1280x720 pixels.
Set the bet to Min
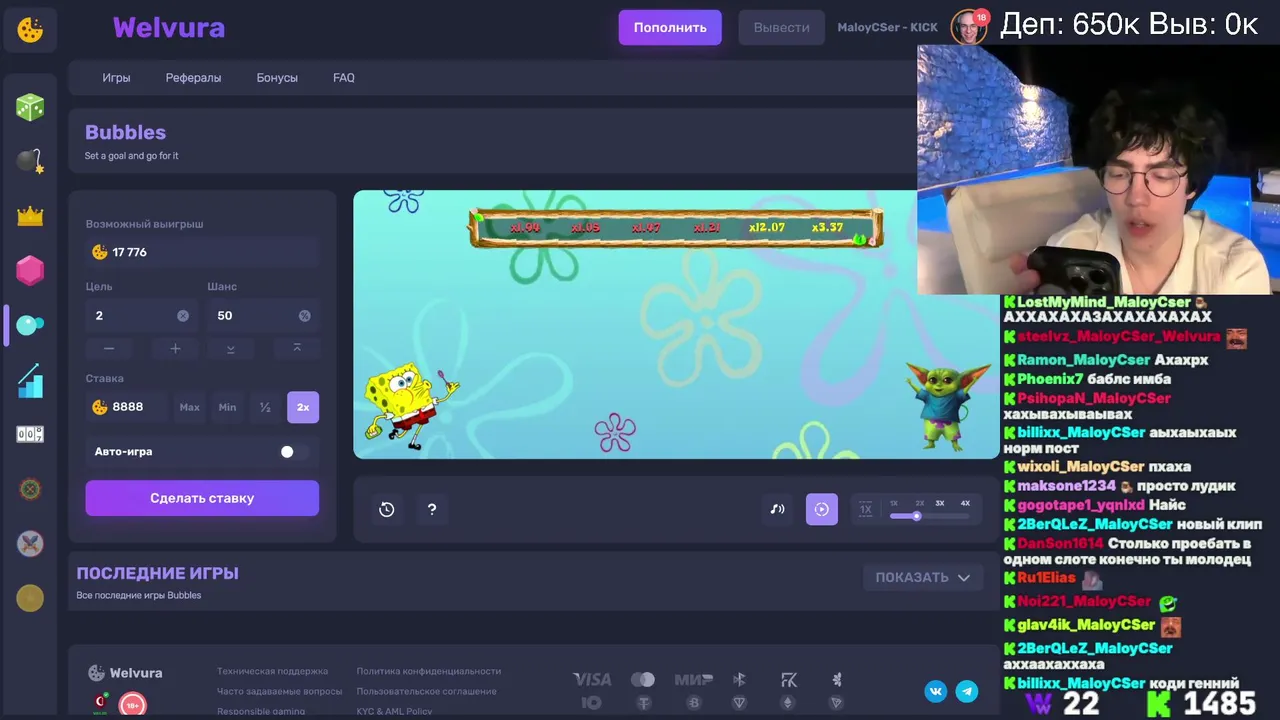tap(227, 407)
